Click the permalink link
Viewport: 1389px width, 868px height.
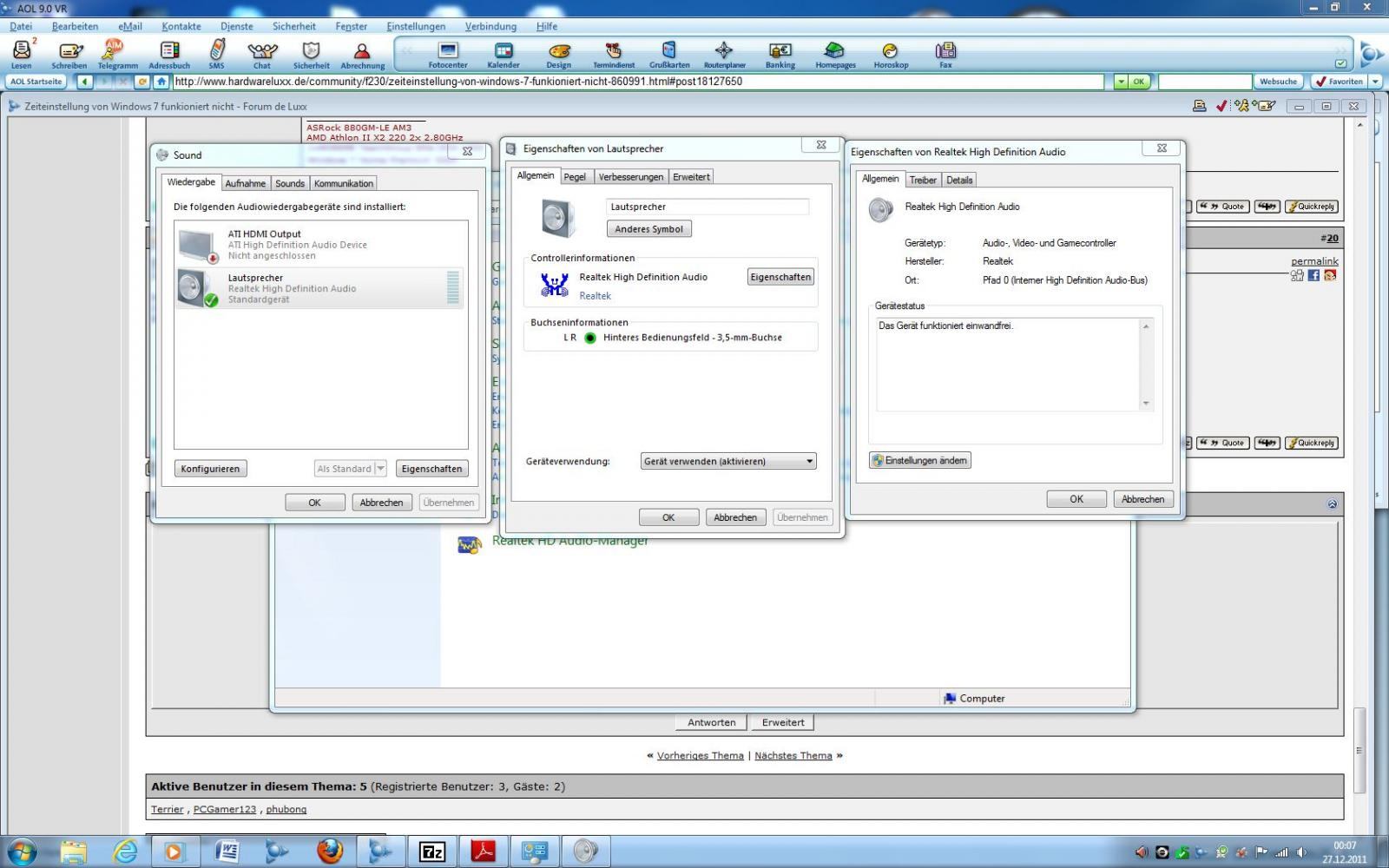click(1314, 261)
